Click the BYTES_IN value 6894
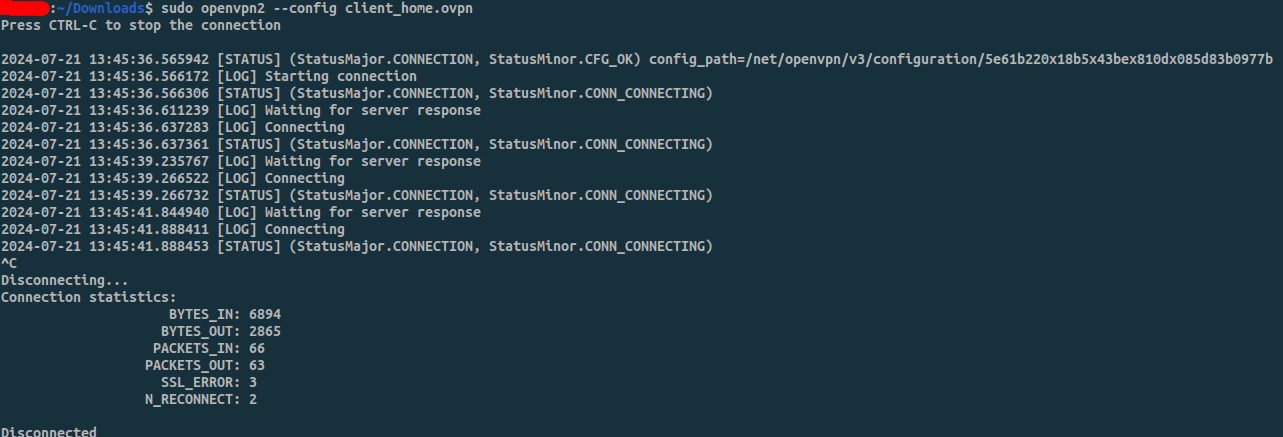This screenshot has height=437, width=1283. point(265,314)
